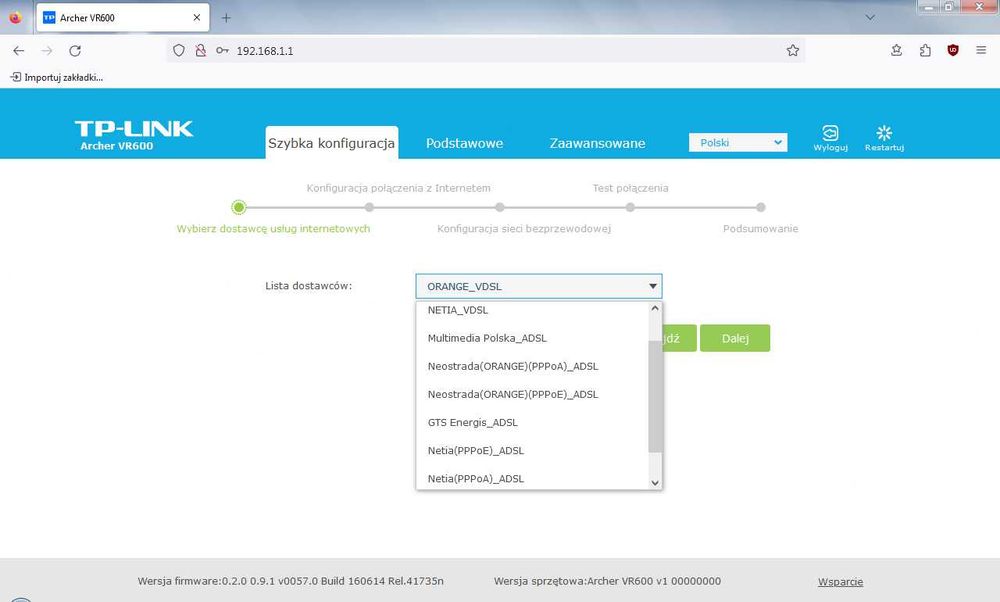Screen dimensions: 1000x602
Task: Click the Wyloguj logout icon
Action: (x=830, y=138)
